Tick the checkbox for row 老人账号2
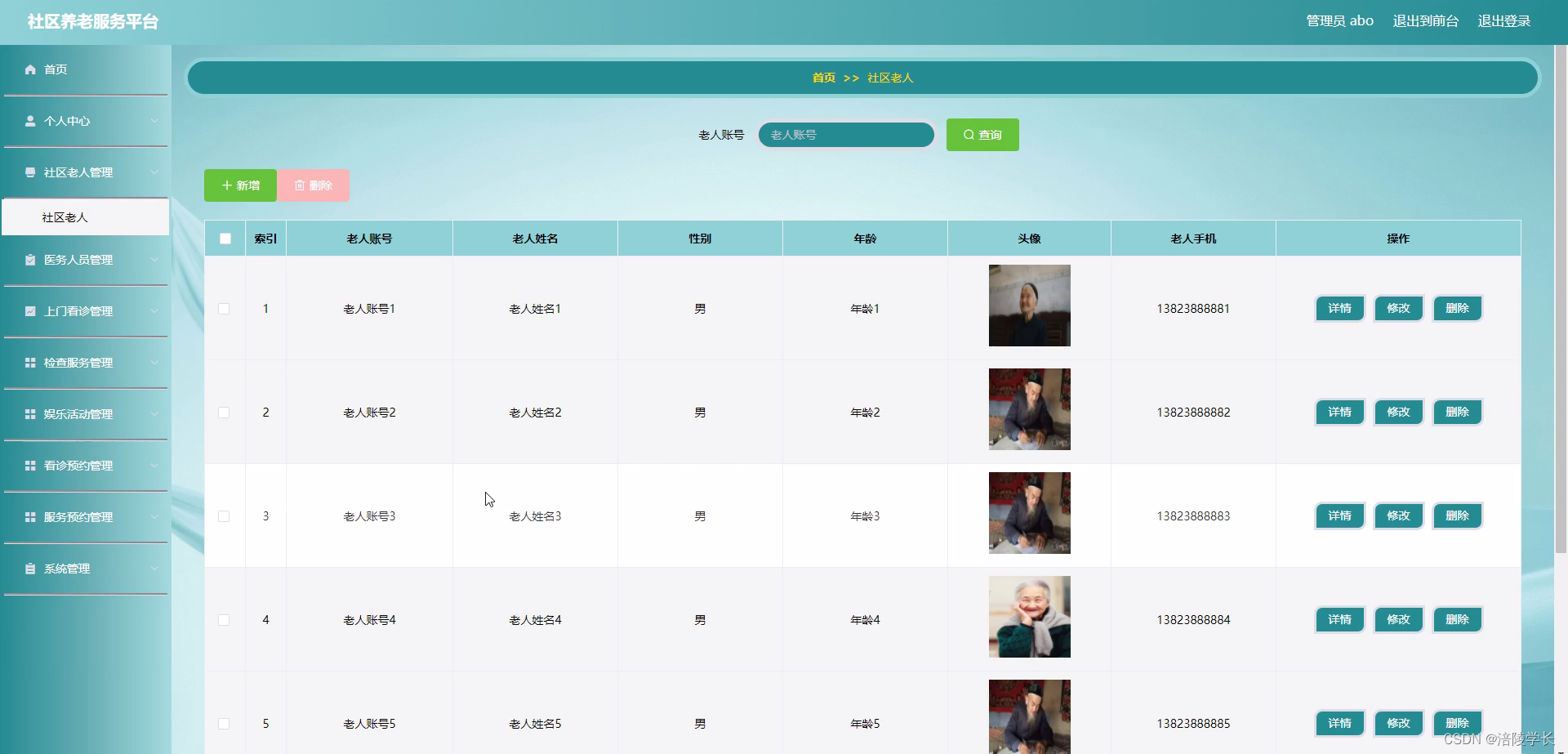 click(x=225, y=413)
